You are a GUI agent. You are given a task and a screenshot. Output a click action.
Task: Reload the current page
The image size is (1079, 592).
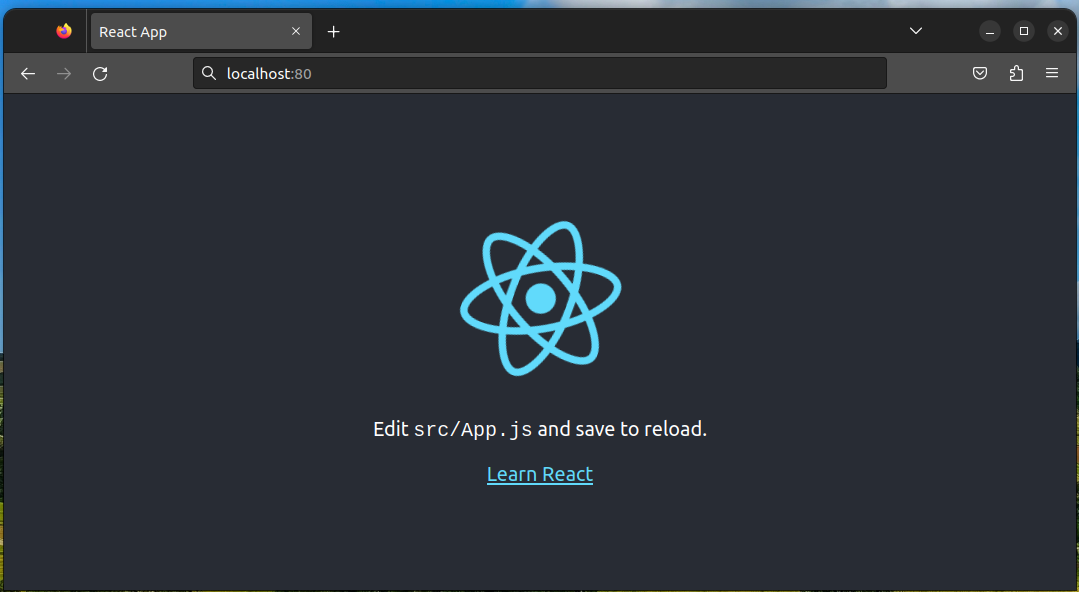click(x=100, y=74)
